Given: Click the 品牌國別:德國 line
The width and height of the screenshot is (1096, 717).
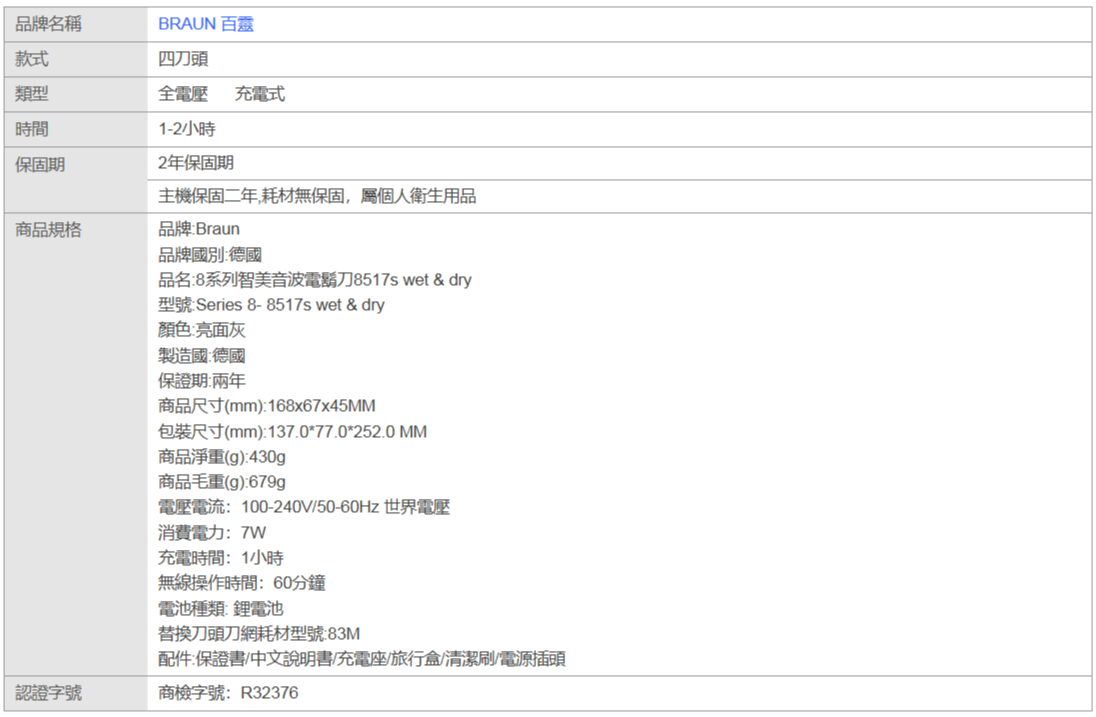Looking at the screenshot, I should [210, 254].
